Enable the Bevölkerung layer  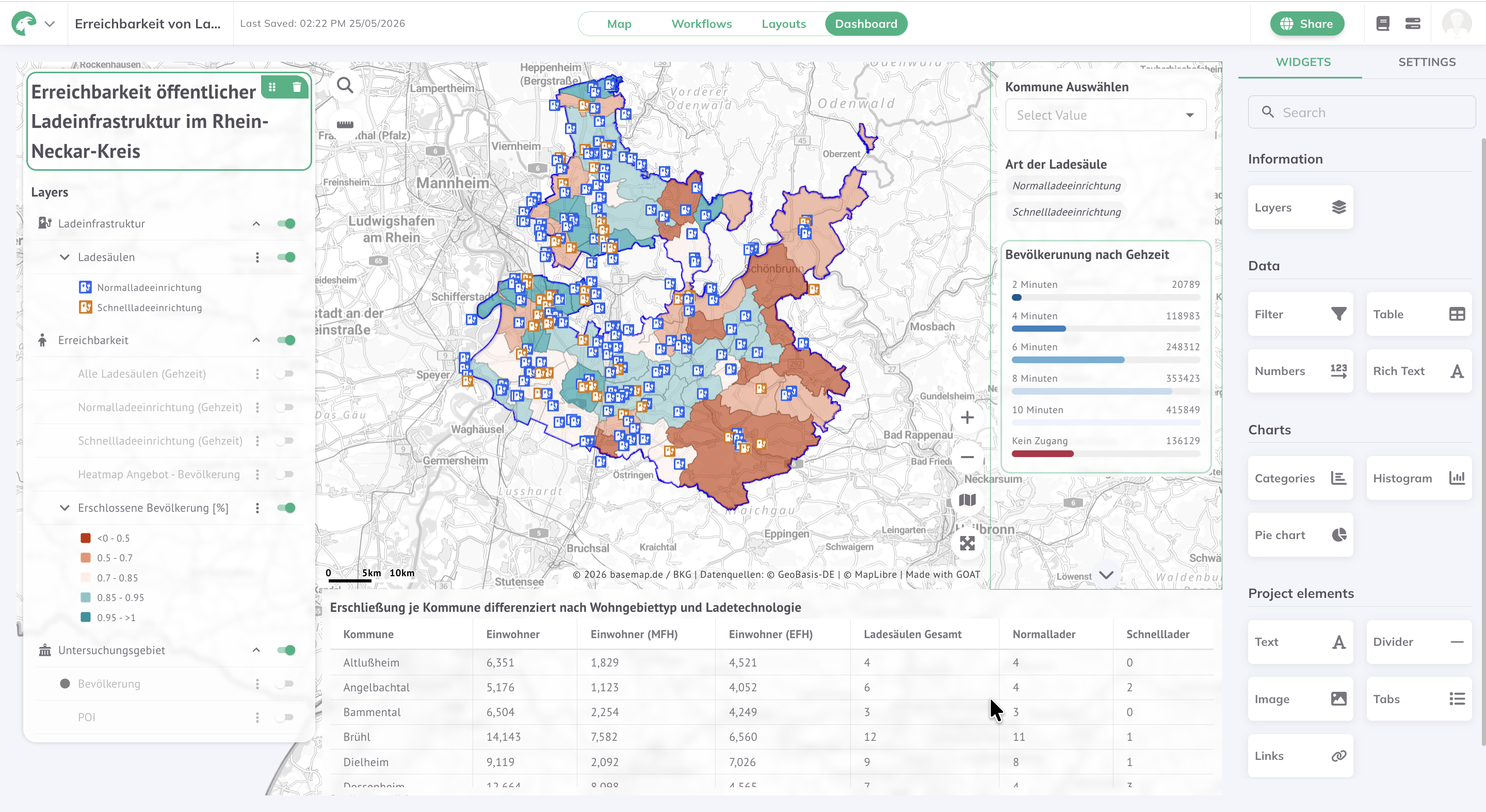click(285, 684)
